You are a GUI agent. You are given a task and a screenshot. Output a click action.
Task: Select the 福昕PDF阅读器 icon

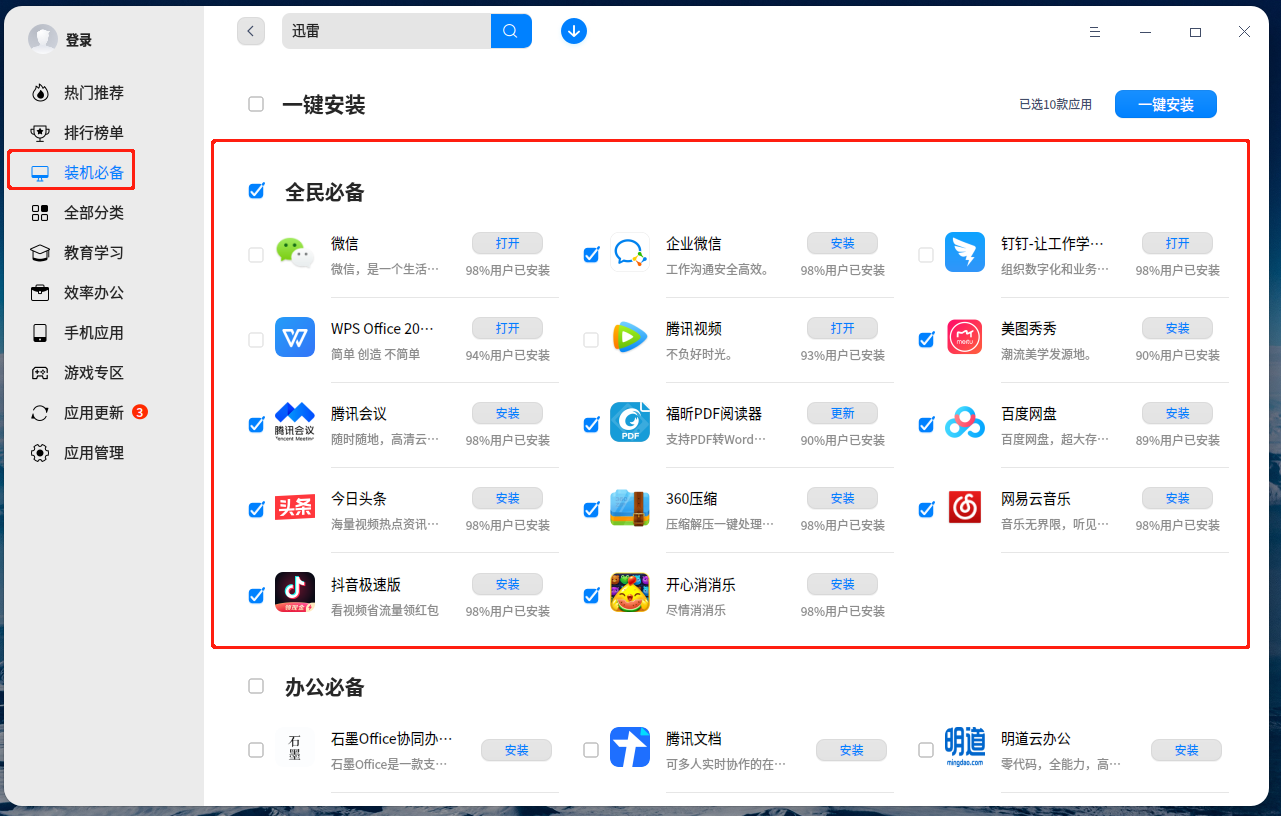[x=630, y=423]
